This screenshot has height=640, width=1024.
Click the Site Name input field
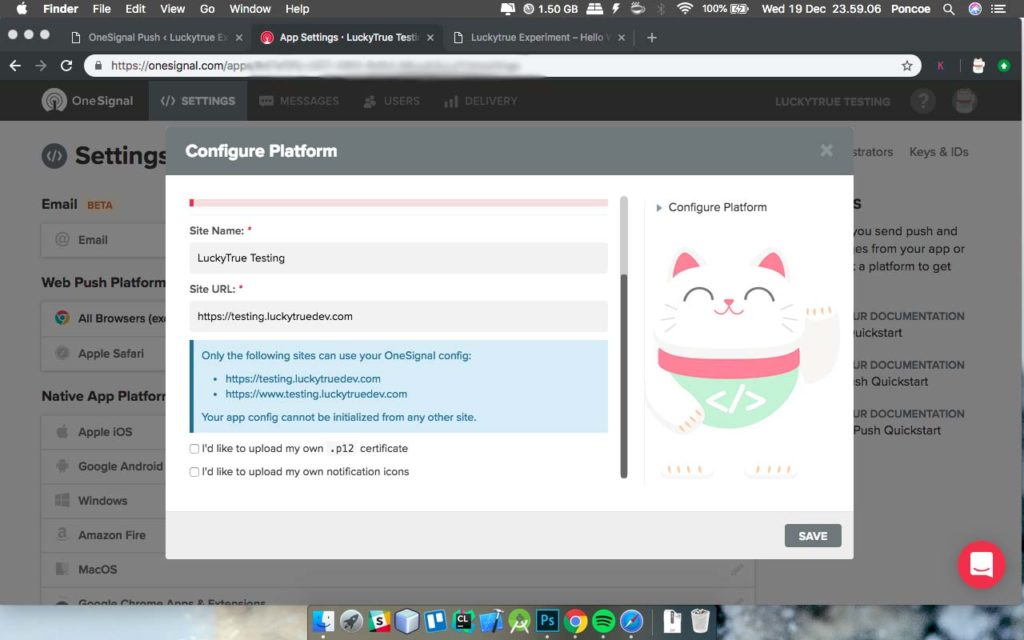coord(398,258)
